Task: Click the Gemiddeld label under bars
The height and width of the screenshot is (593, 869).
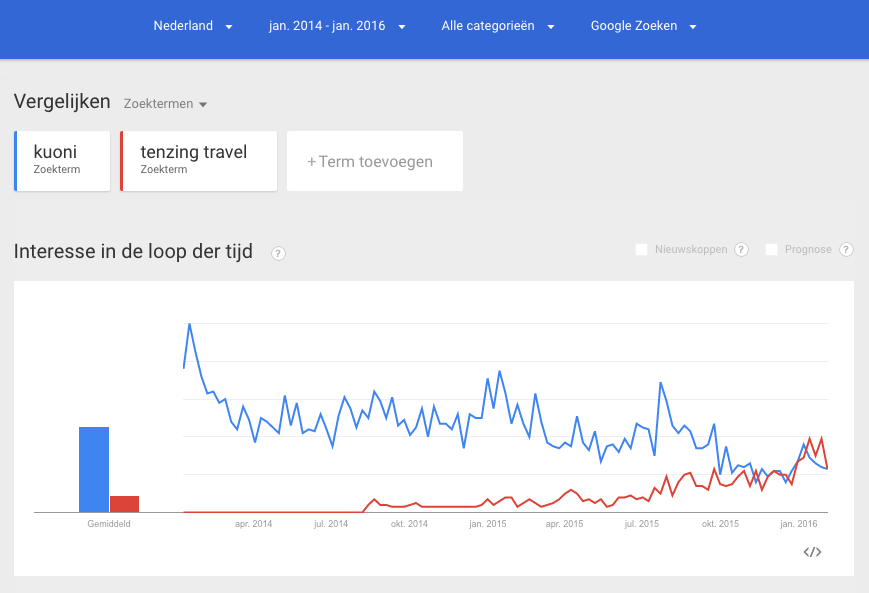Action: click(x=109, y=523)
